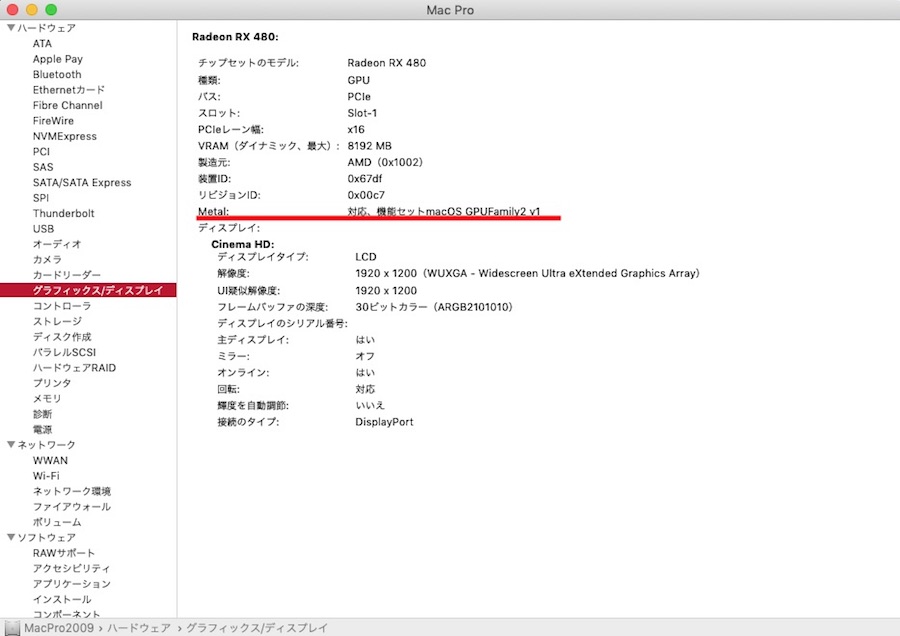Select Apple Pay in the sidebar
This screenshot has height=636, width=900.
click(x=57, y=59)
